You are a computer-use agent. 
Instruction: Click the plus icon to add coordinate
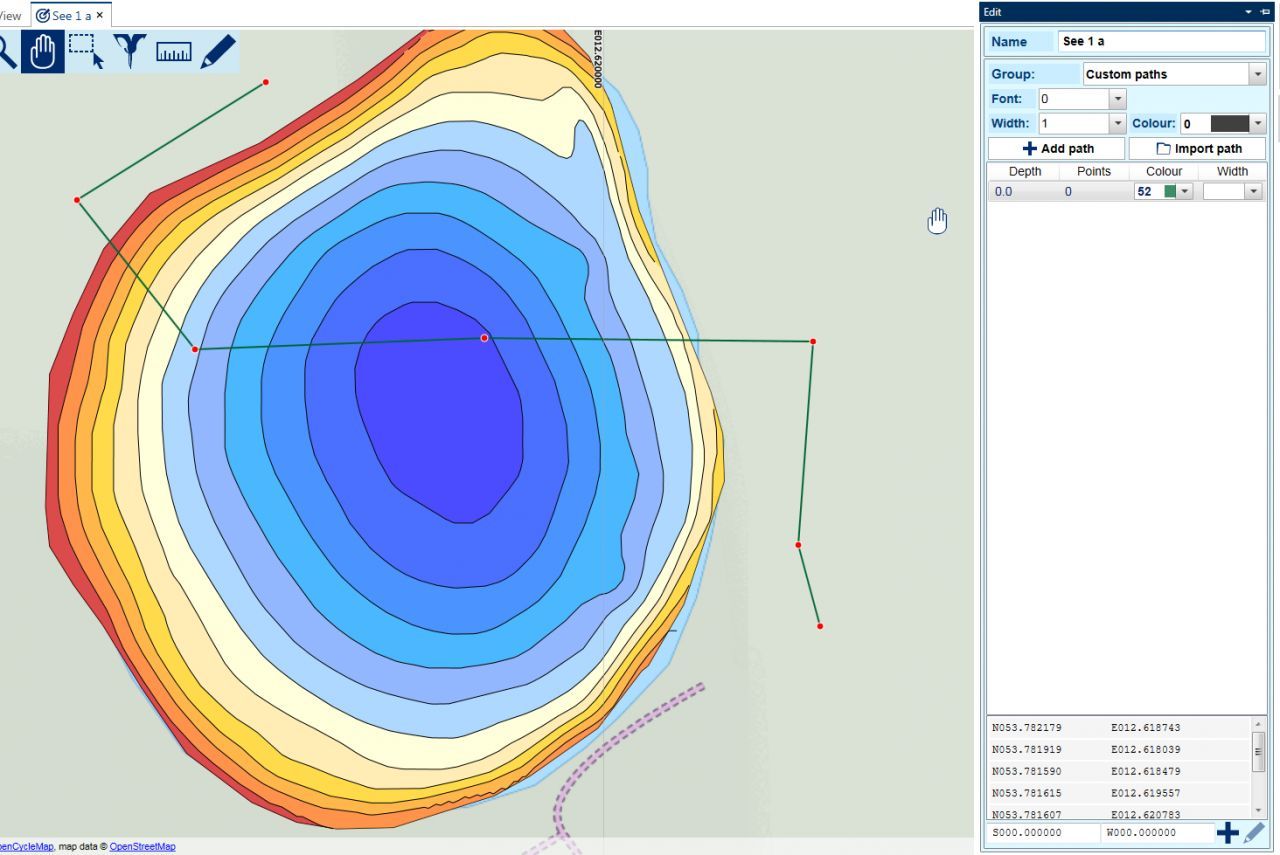pos(1227,833)
